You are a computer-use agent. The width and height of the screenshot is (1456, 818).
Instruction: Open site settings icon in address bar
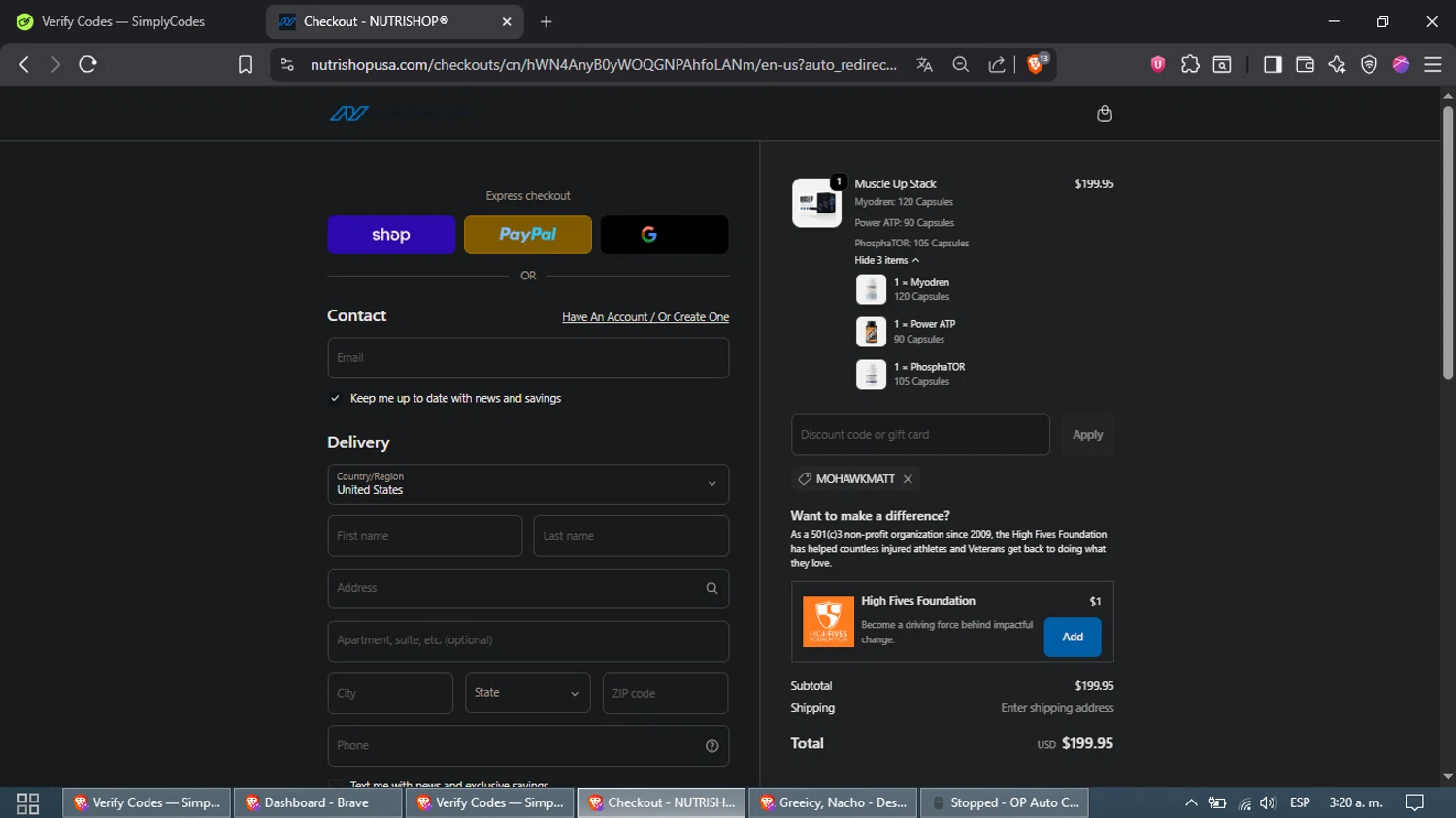286,64
